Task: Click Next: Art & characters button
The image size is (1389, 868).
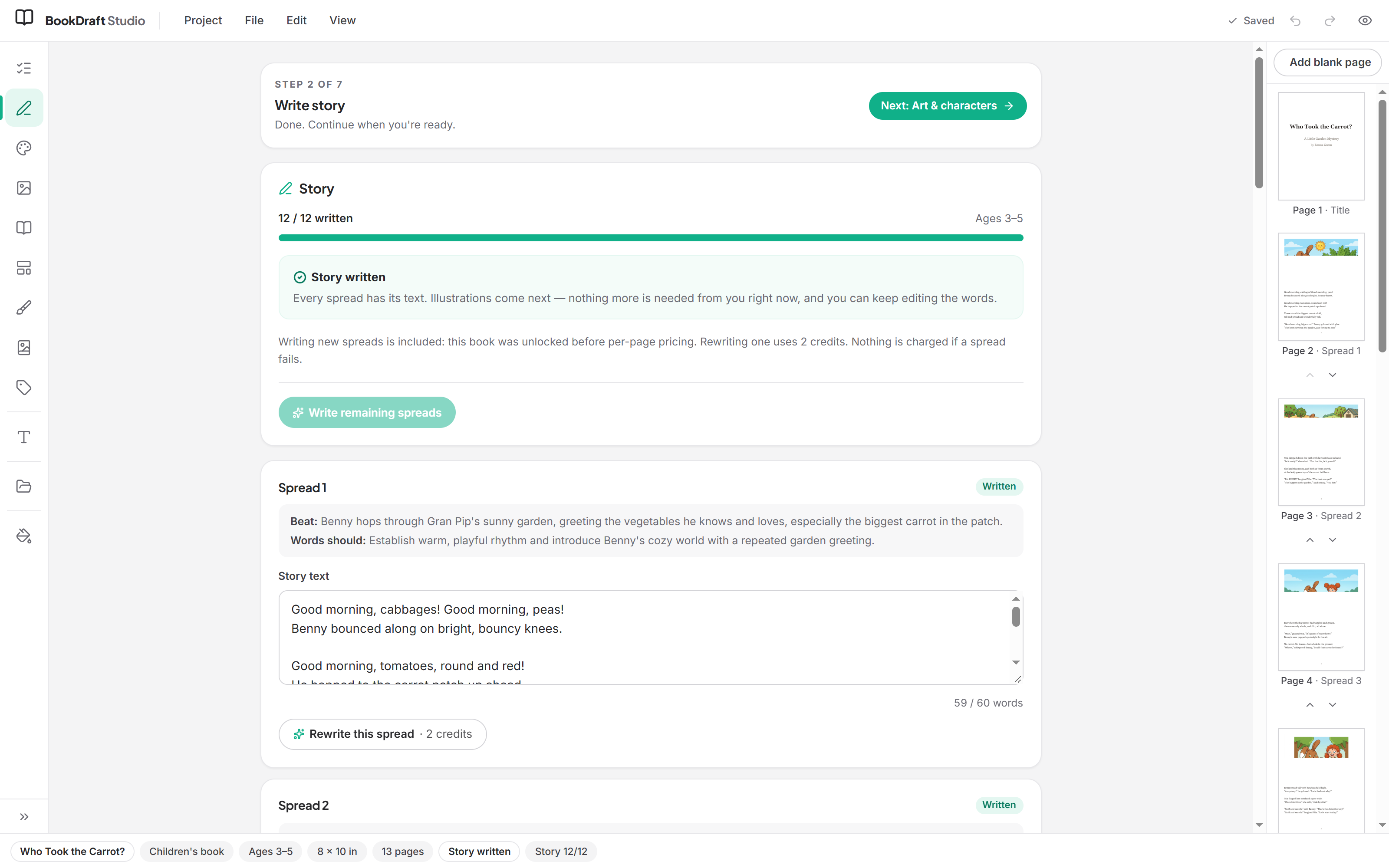Action: [x=947, y=105]
